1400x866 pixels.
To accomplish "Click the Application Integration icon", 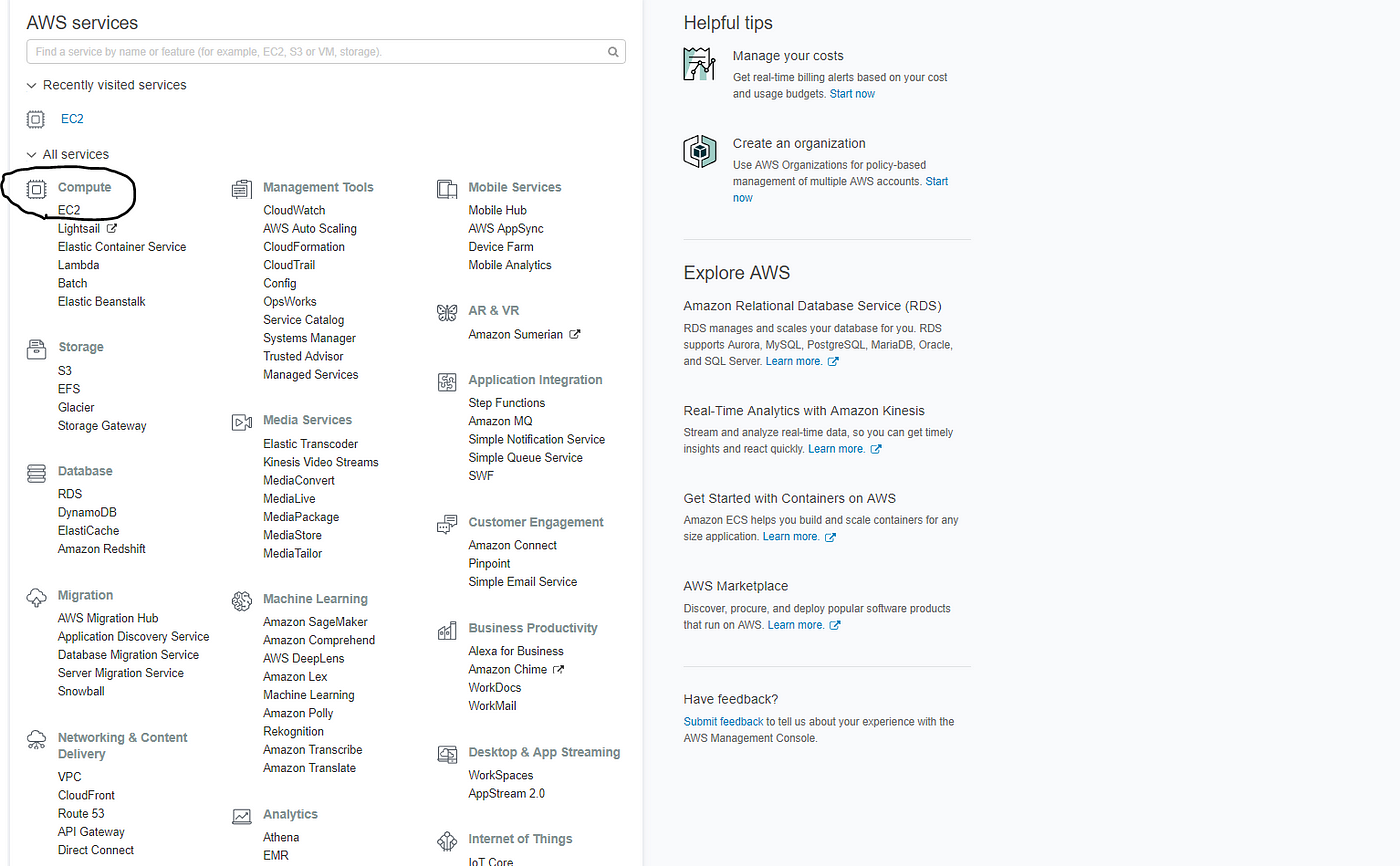I will [447, 381].
